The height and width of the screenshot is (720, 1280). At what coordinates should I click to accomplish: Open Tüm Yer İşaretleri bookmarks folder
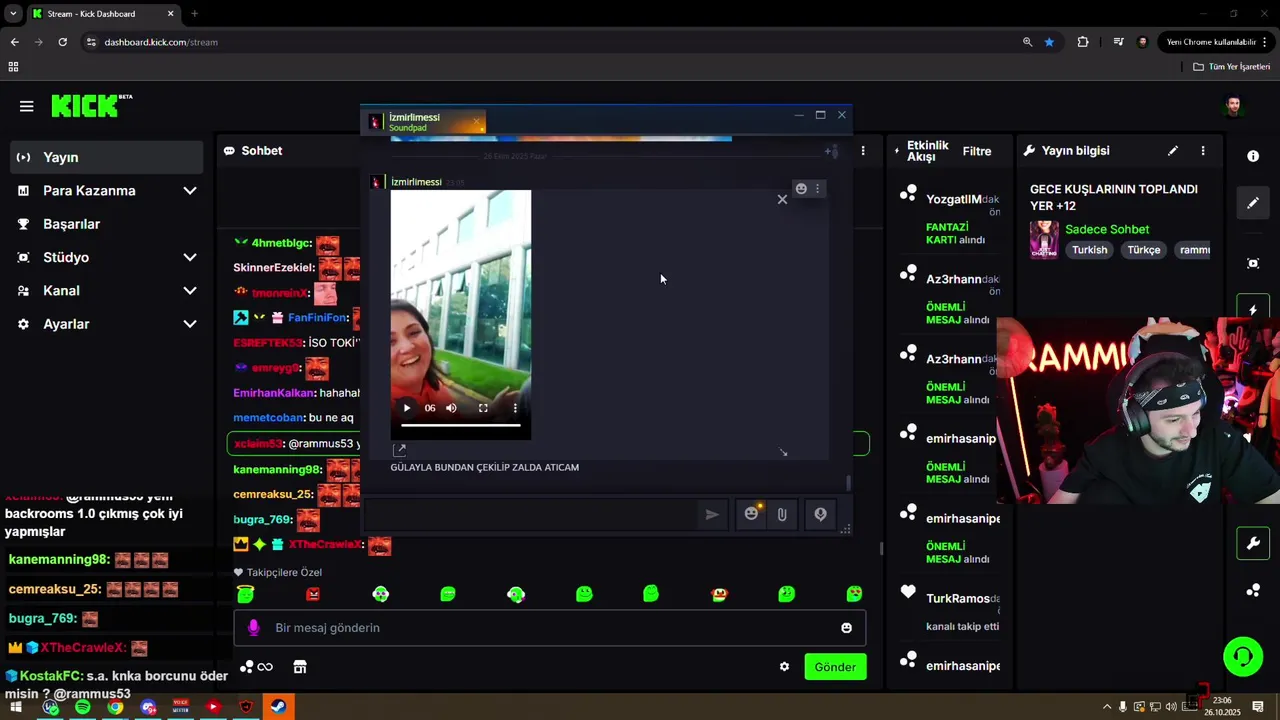(x=1232, y=67)
